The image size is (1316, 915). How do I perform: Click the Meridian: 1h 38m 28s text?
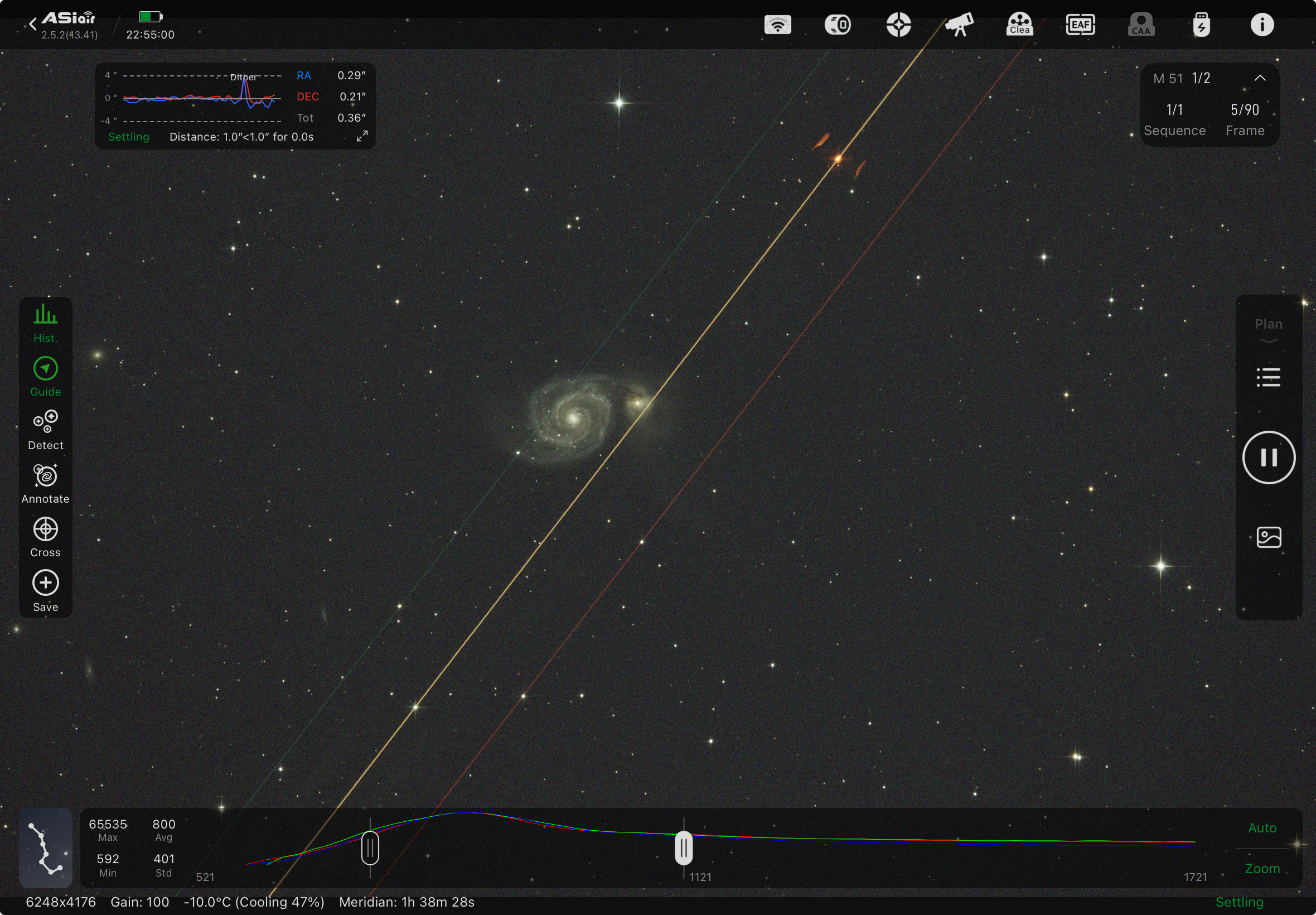(x=407, y=902)
